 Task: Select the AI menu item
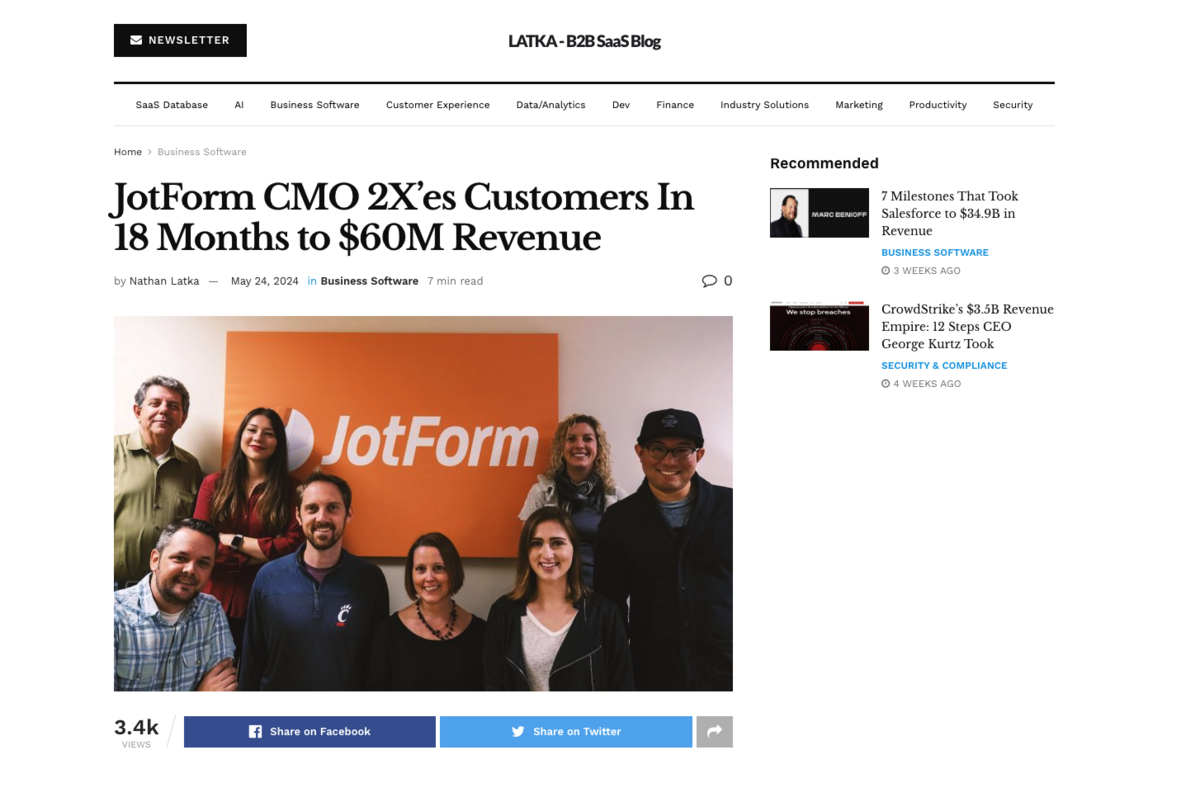click(239, 105)
